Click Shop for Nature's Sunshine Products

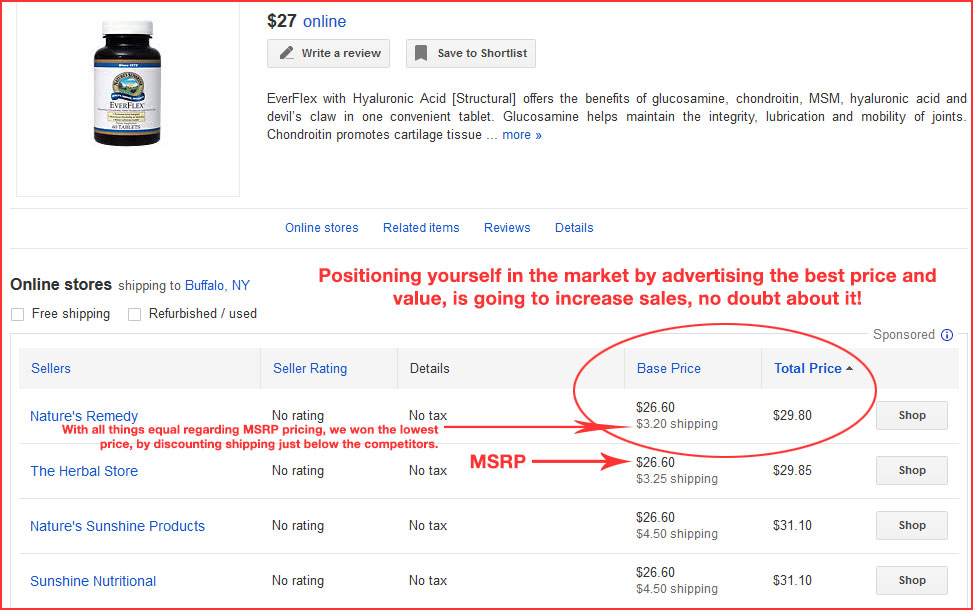click(x=912, y=525)
